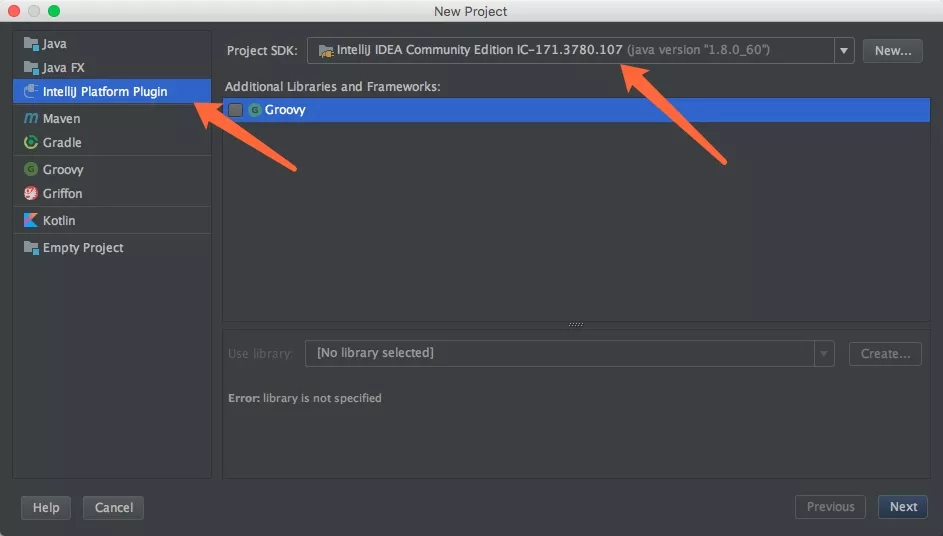Select the Java project type icon
This screenshot has height=536, width=943.
coord(31,43)
